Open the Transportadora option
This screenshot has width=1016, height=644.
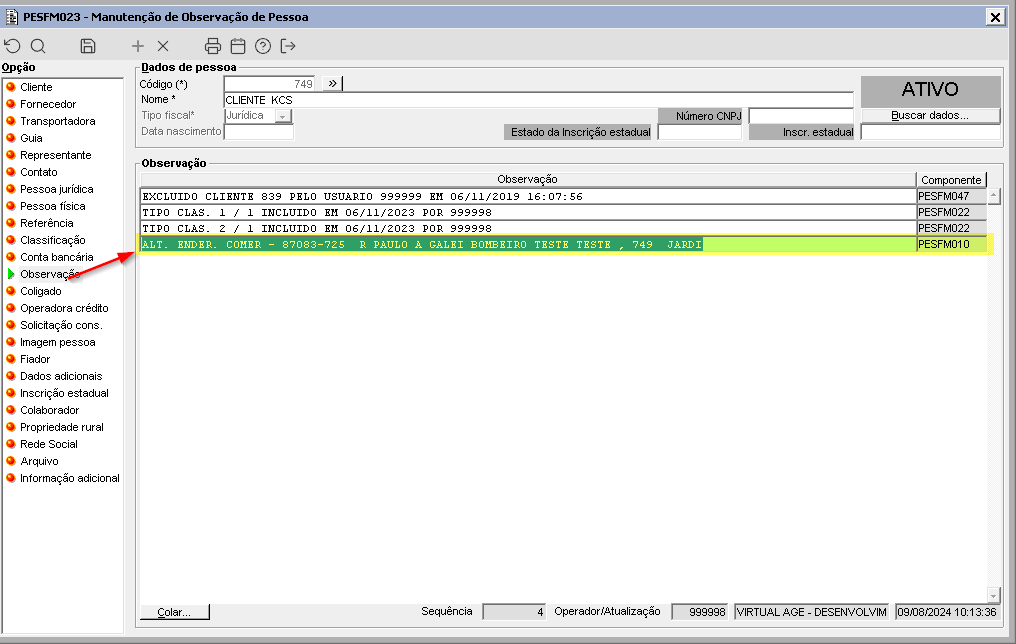pyautogui.click(x=58, y=121)
